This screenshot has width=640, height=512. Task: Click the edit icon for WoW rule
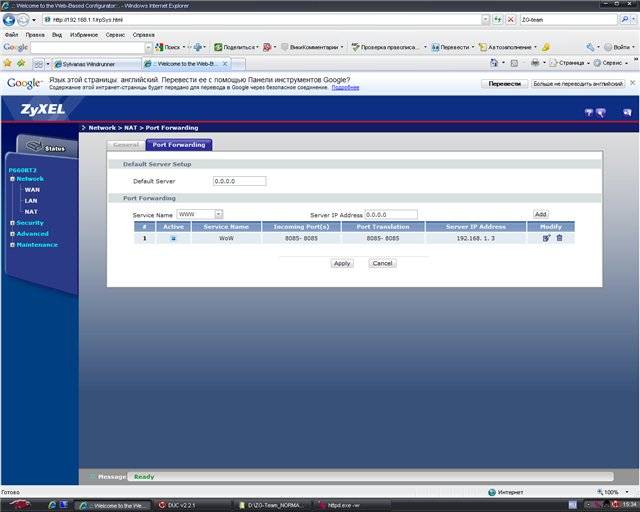click(546, 238)
